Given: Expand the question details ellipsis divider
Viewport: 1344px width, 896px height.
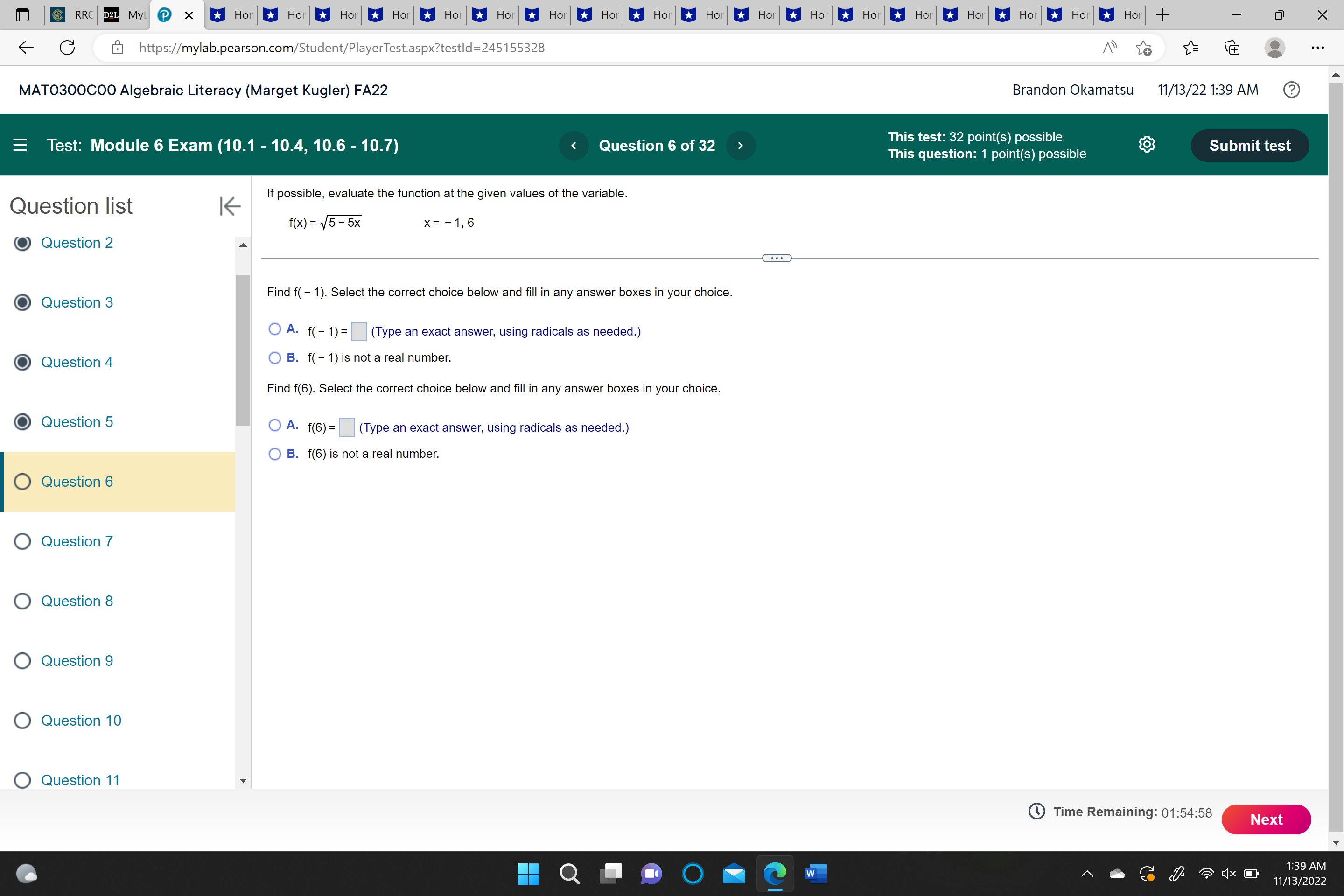Looking at the screenshot, I should pos(776,258).
